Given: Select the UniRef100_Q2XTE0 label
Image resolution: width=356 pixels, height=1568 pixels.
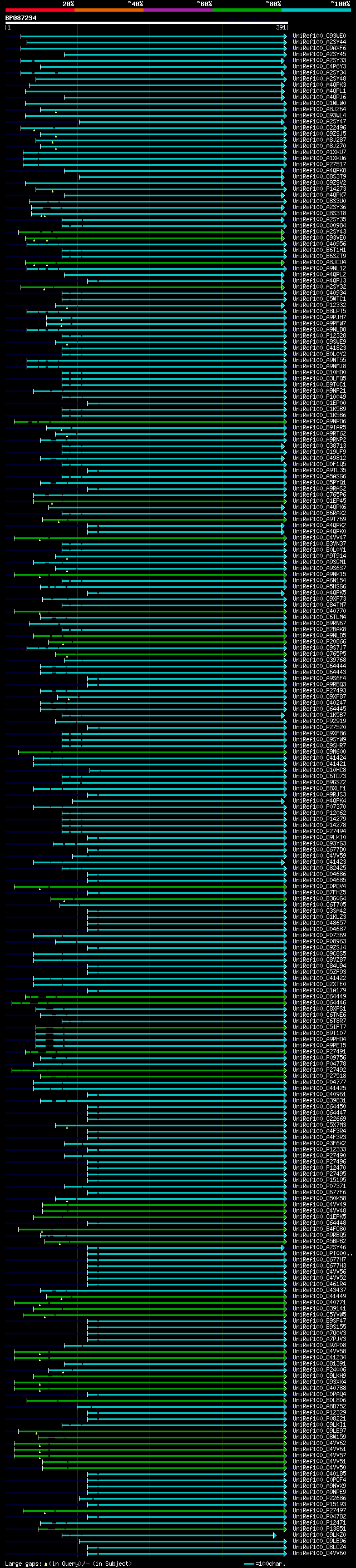Looking at the screenshot, I should (x=319, y=985).
